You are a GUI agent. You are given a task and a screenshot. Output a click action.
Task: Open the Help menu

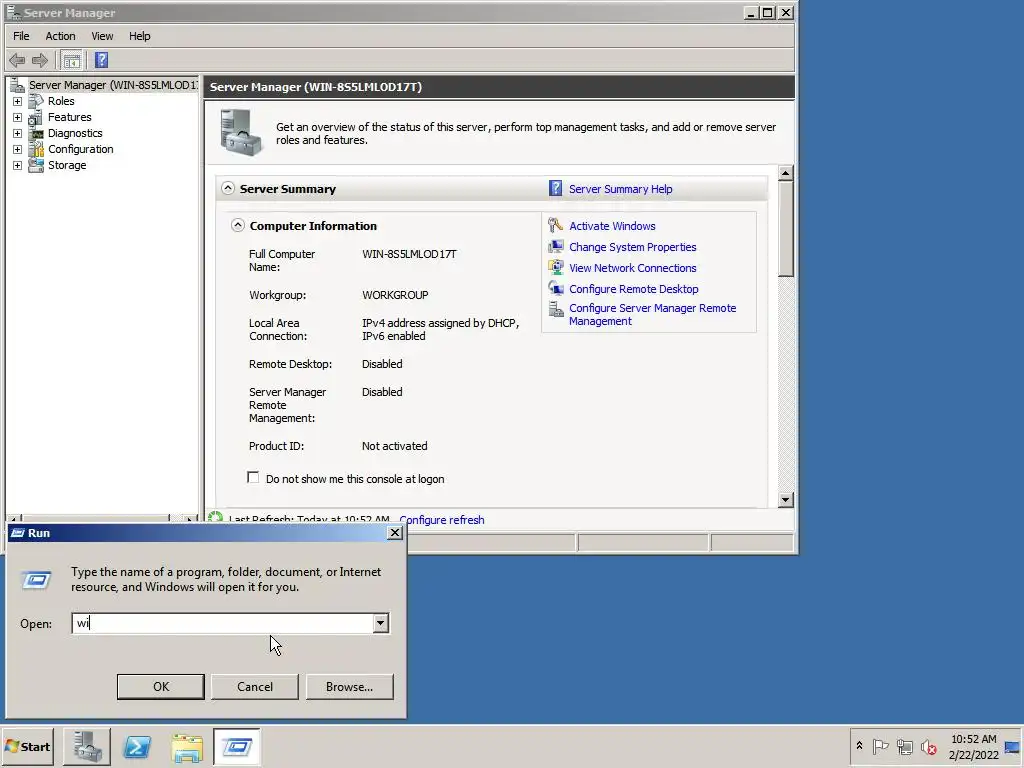tap(139, 36)
